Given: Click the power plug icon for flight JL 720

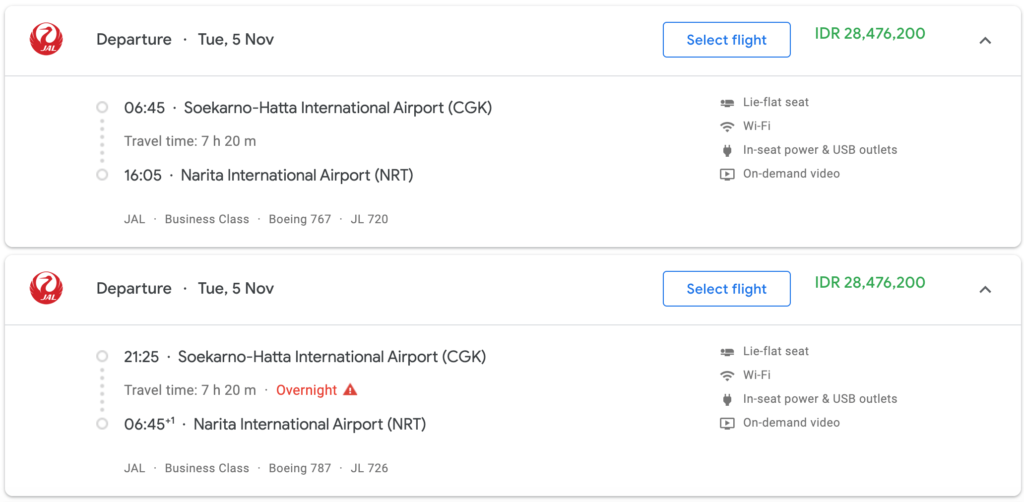Looking at the screenshot, I should click(x=727, y=150).
